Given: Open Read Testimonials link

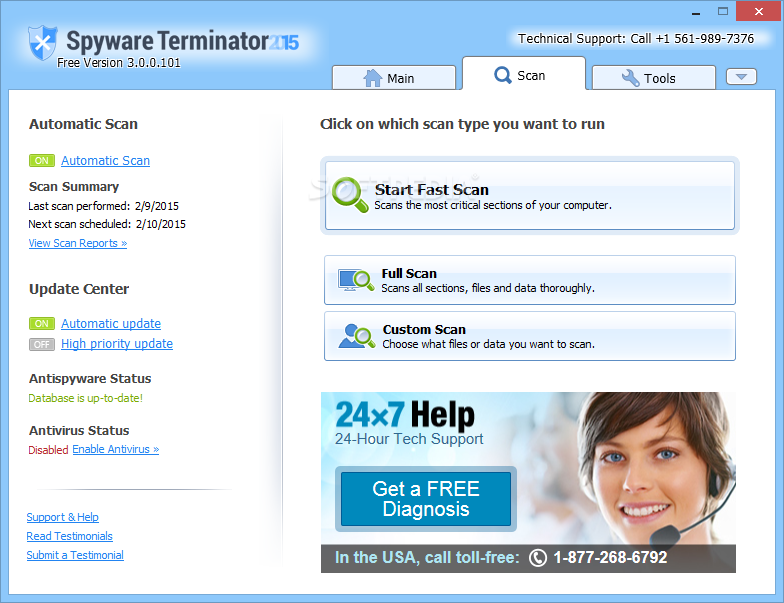Looking at the screenshot, I should [x=70, y=536].
